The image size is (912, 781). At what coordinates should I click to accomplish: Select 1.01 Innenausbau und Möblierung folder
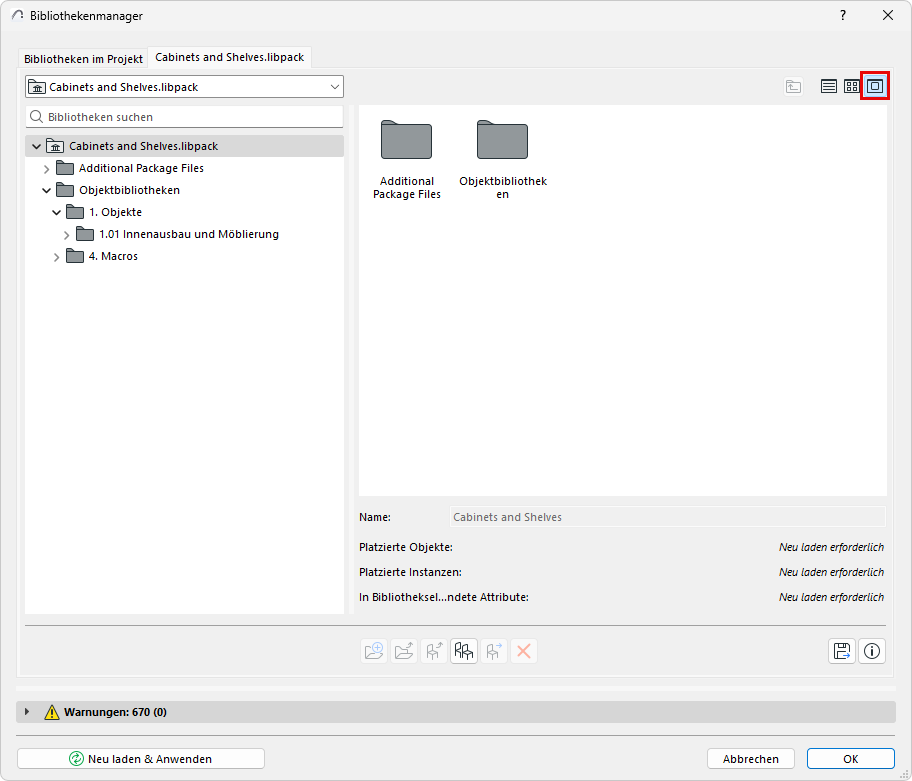pos(188,234)
